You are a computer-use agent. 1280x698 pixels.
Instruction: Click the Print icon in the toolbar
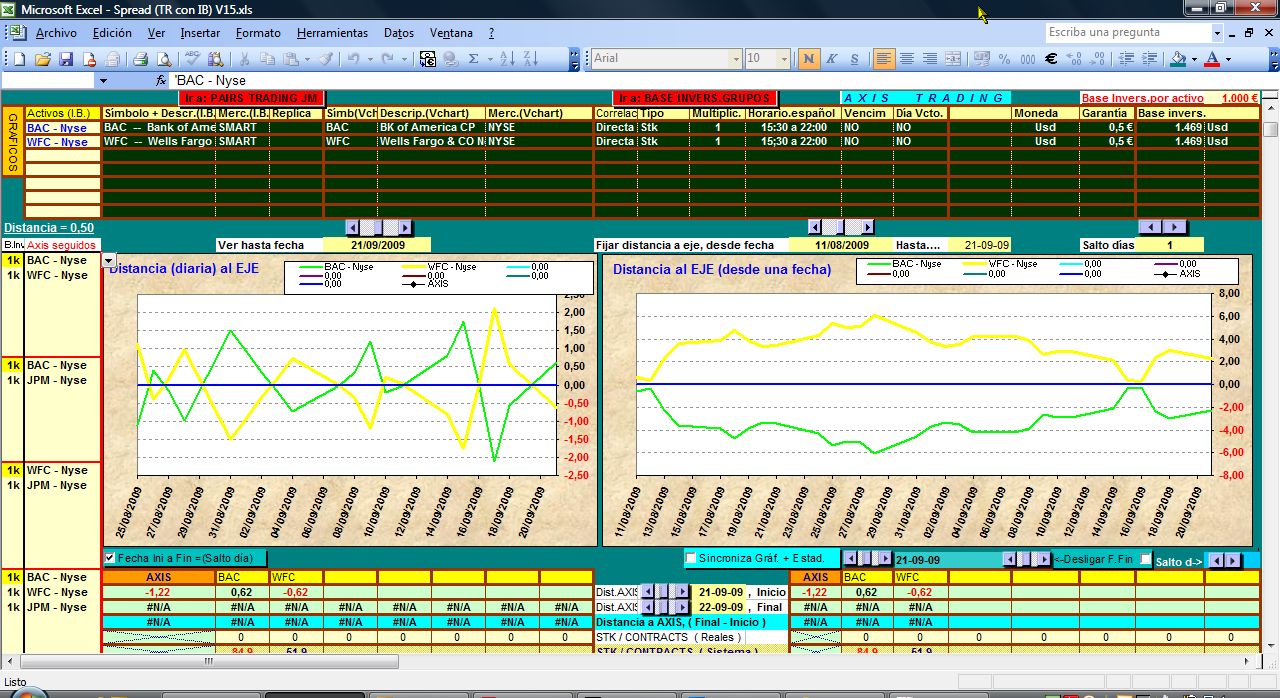click(141, 59)
